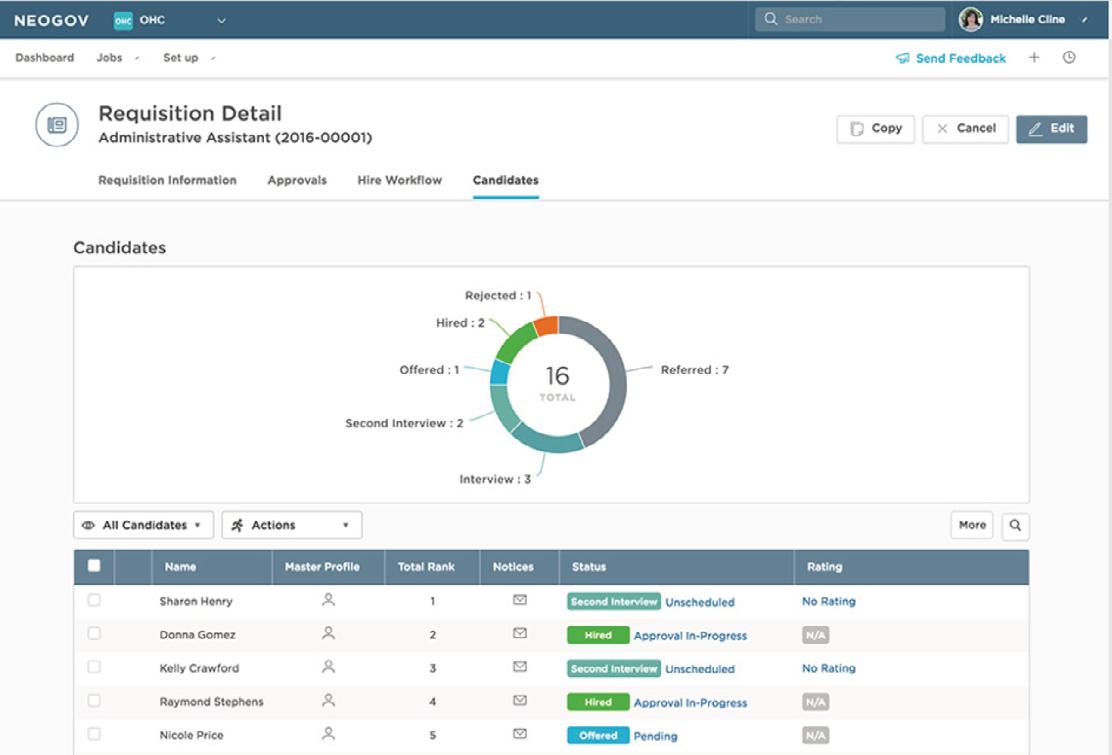Expand the OHC organization switcher chevron
This screenshot has height=755, width=1112.
pyautogui.click(x=221, y=21)
